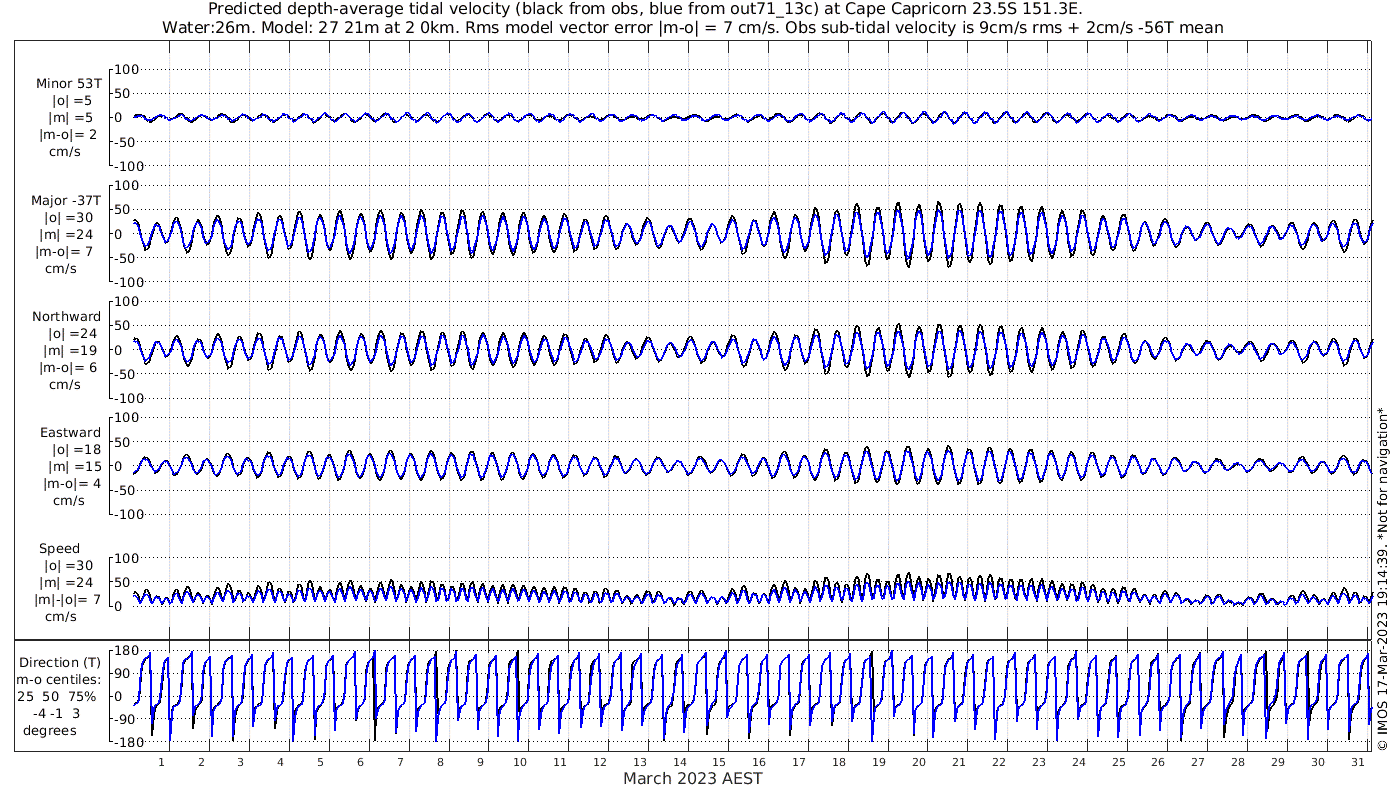Click "|m-o|= 2" in the Minor panel
The height and width of the screenshot is (800, 1400).
point(68,135)
